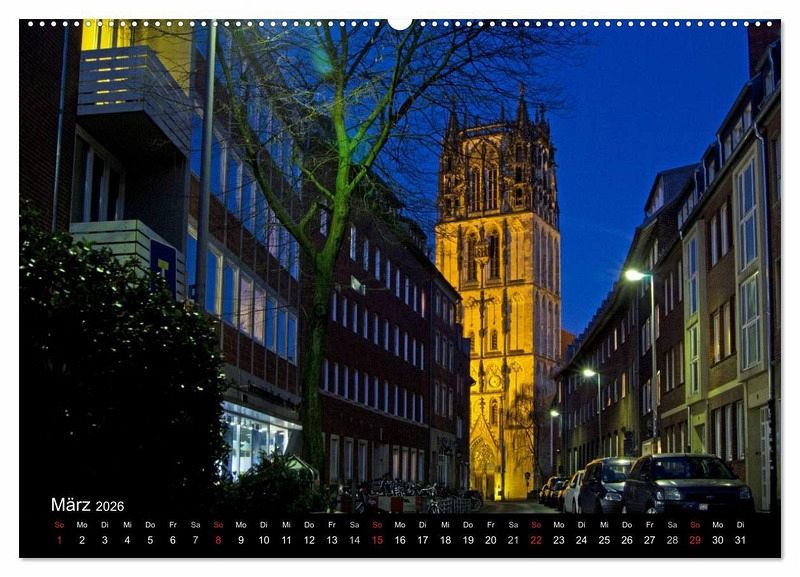Select the last date 31

pyautogui.click(x=740, y=540)
